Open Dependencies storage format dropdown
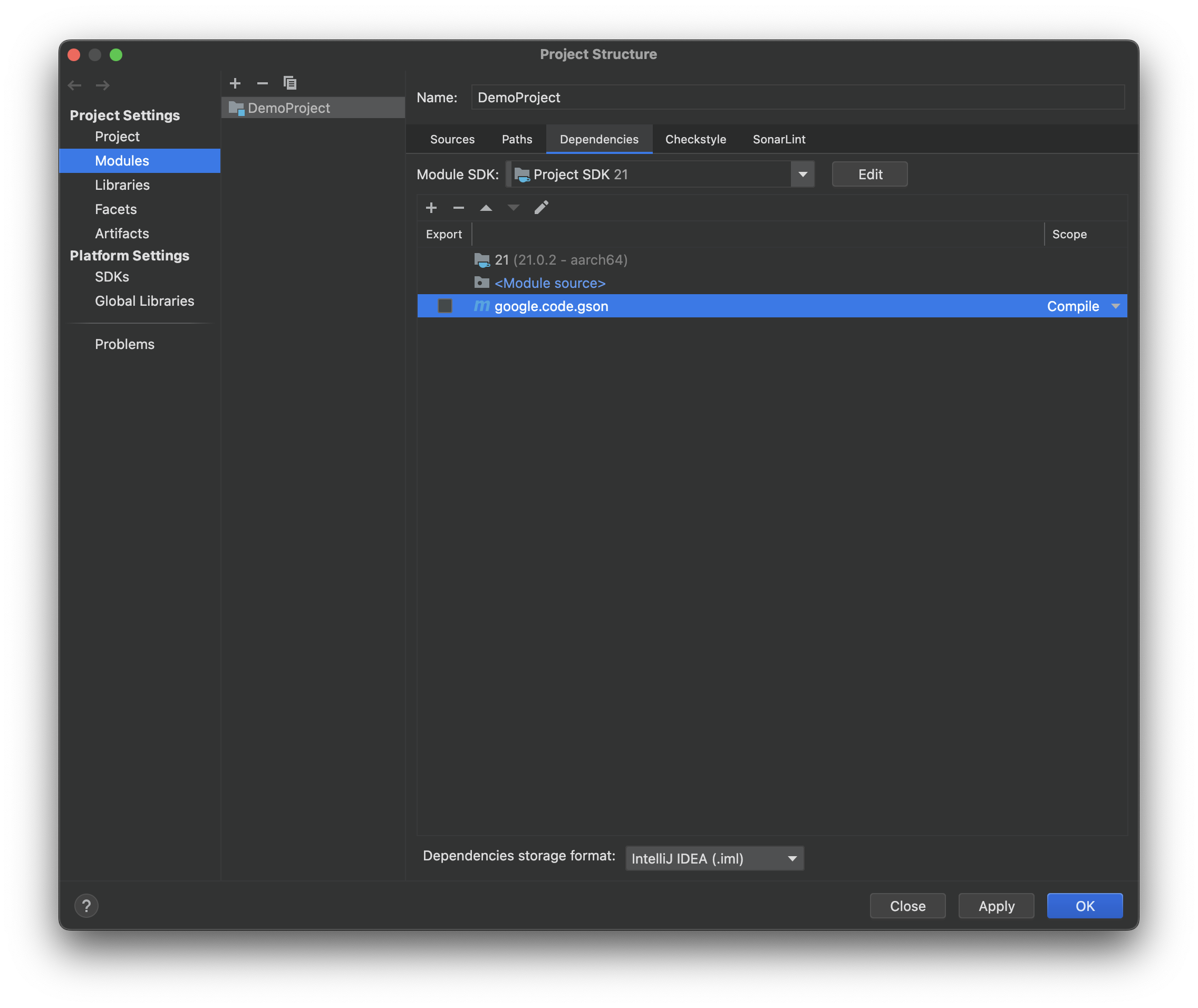1198x1008 pixels. (x=714, y=858)
